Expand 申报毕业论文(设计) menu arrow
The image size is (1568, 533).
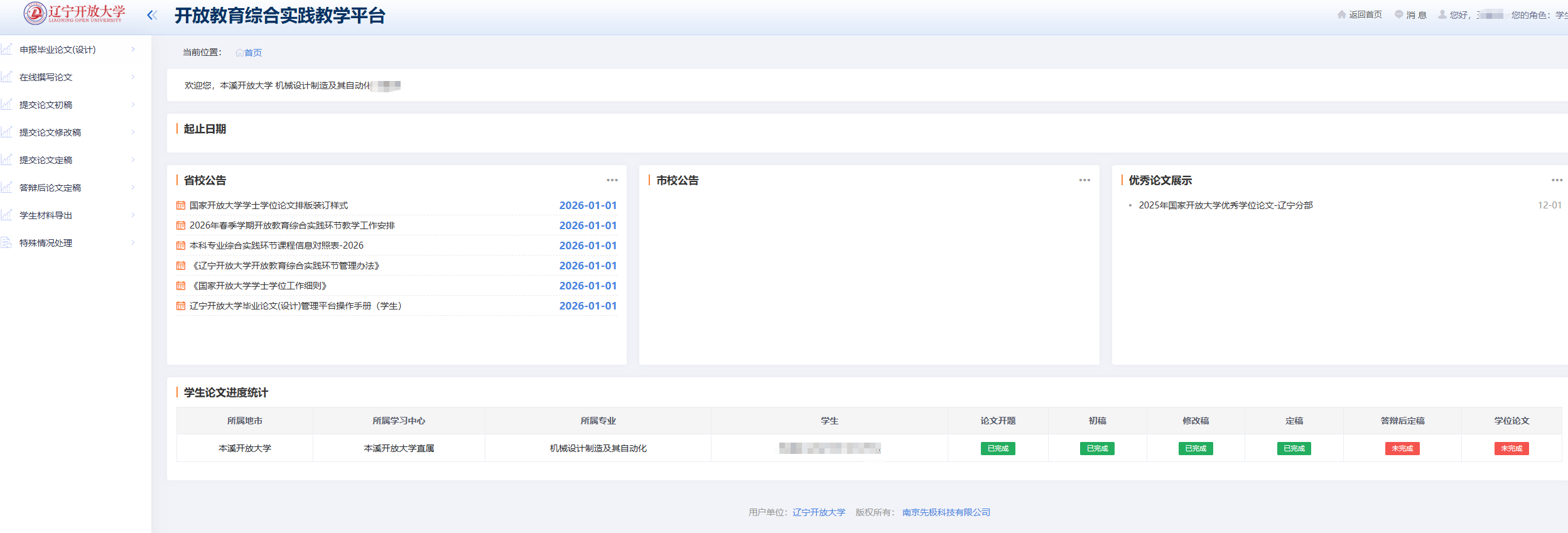[x=133, y=49]
